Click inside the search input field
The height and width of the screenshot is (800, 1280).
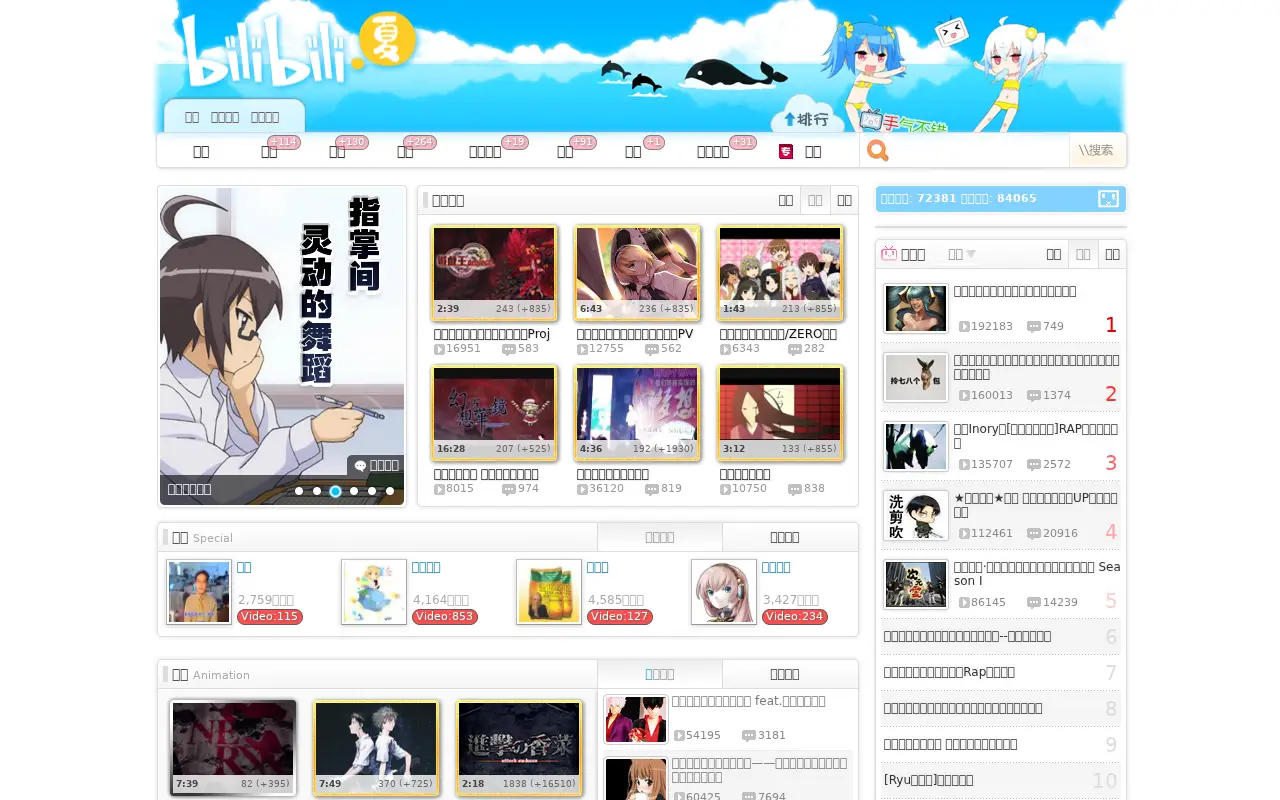pos(980,151)
